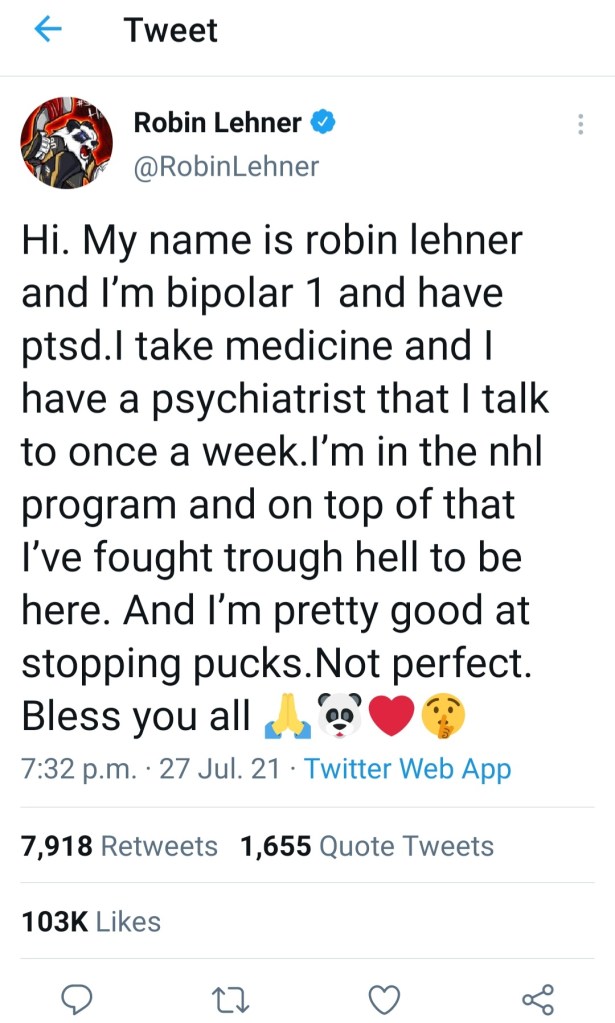Click the Twitter Web App source link
The height and width of the screenshot is (1023, 615).
pos(407,769)
